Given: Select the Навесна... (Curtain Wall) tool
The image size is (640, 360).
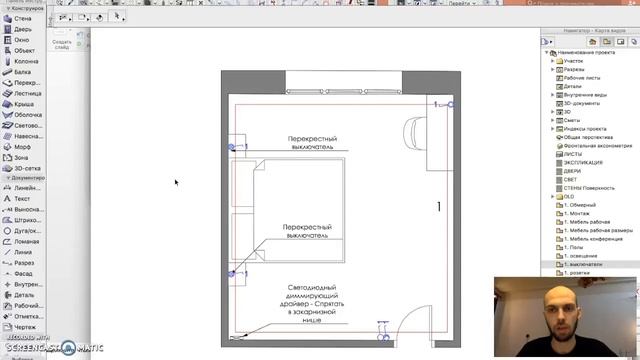Looking at the screenshot, I should click(x=22, y=136).
